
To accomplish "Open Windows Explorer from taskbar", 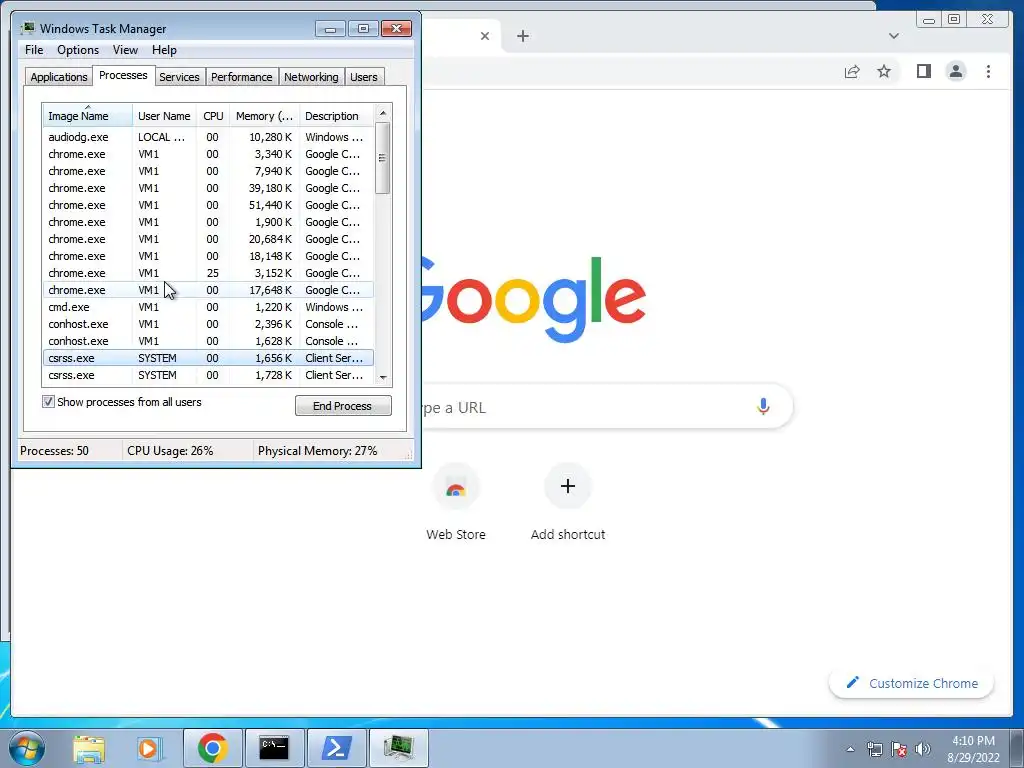I will click(89, 748).
